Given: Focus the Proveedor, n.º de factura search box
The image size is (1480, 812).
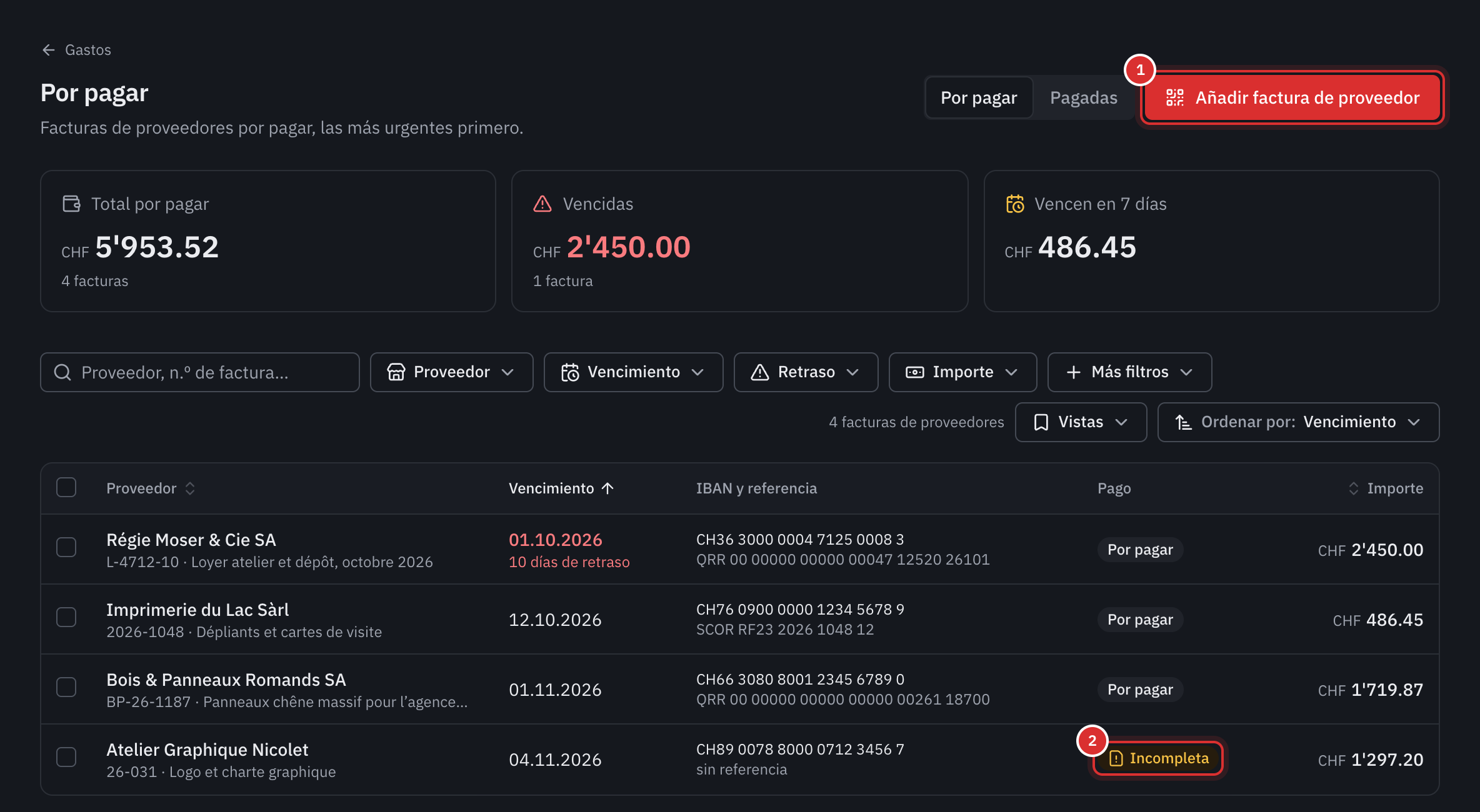Looking at the screenshot, I should [200, 372].
